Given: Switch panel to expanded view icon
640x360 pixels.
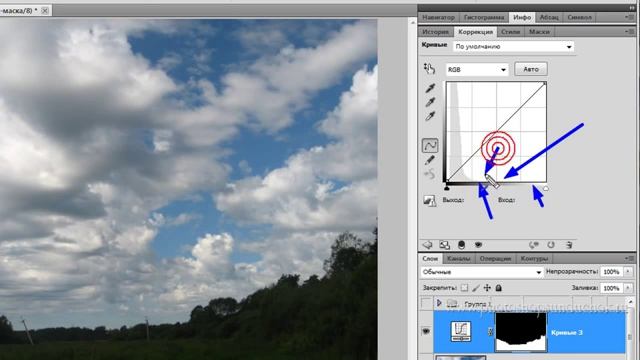Looking at the screenshot, I should [x=444, y=245].
